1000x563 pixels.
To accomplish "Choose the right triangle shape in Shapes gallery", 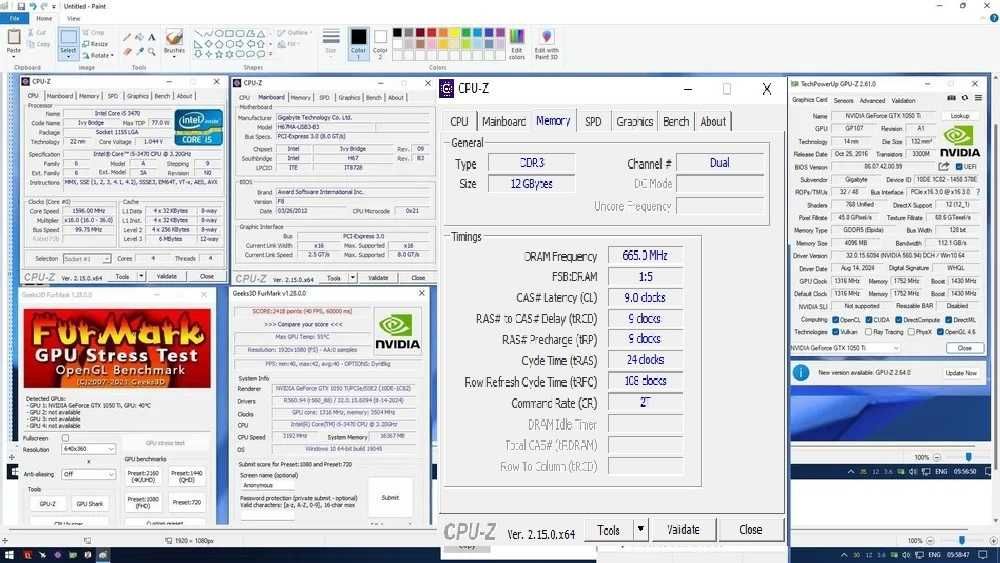I will [x=199, y=44].
